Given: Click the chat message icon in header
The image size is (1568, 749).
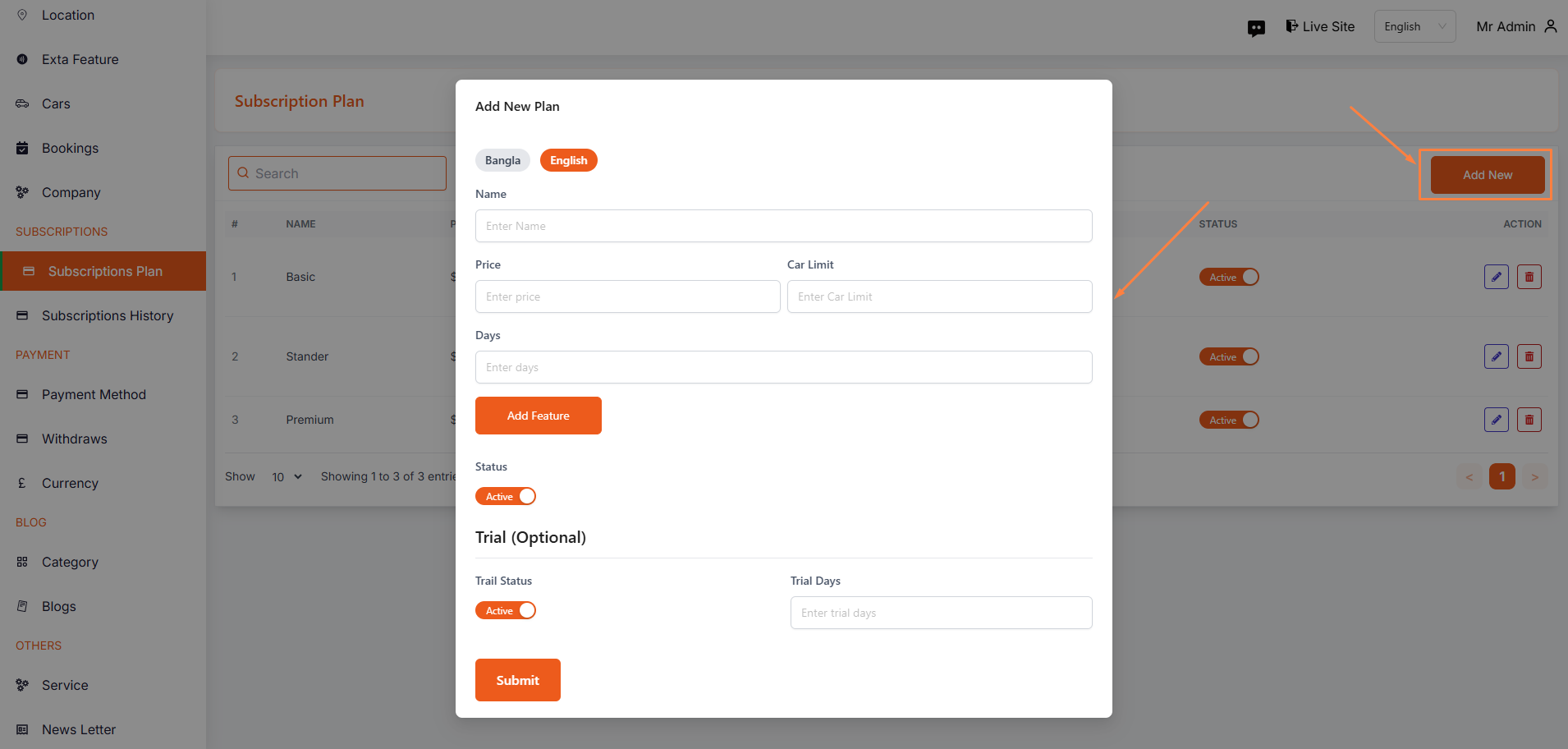Looking at the screenshot, I should click(1256, 28).
